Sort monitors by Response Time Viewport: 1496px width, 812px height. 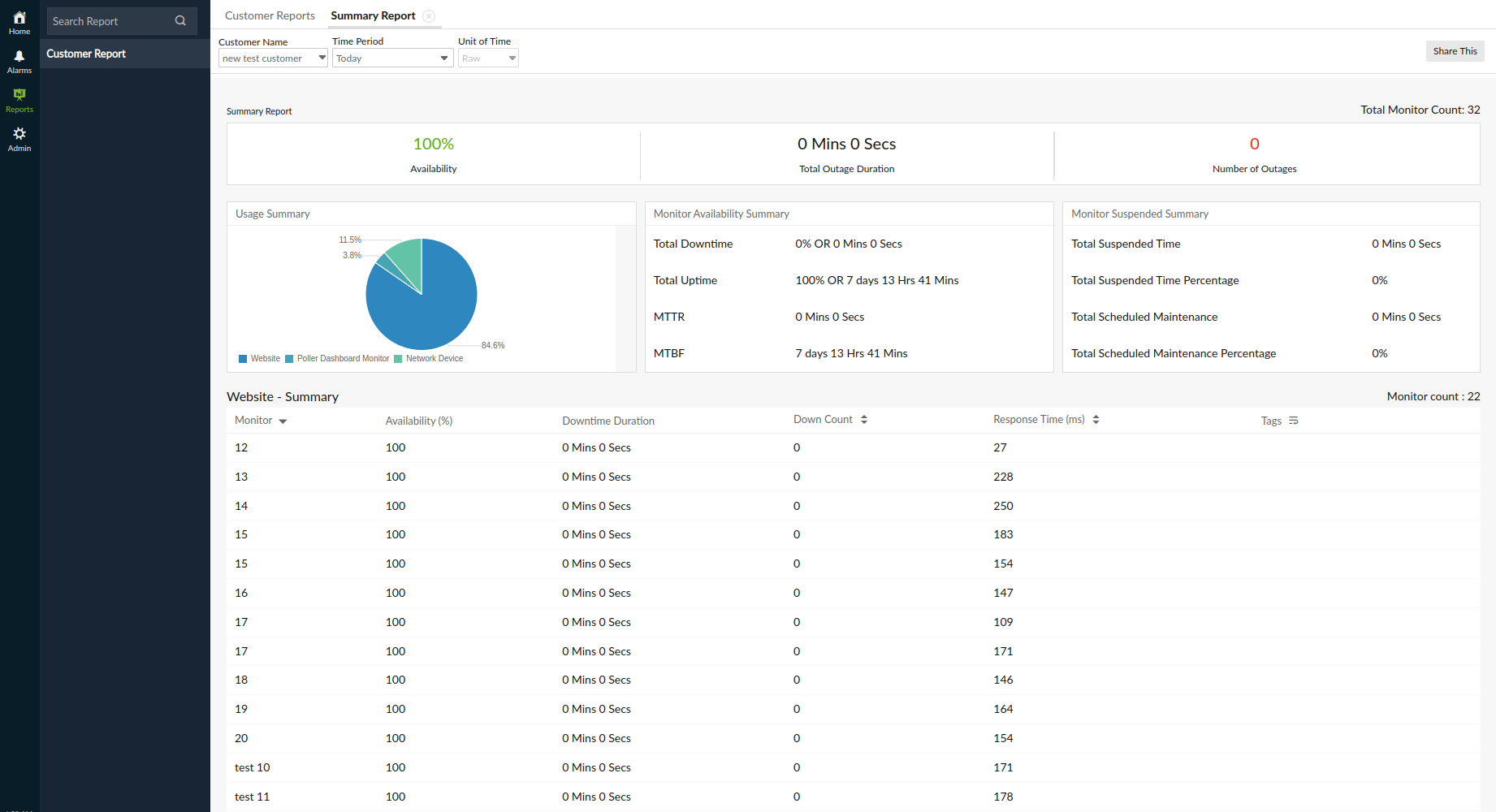(x=1096, y=419)
